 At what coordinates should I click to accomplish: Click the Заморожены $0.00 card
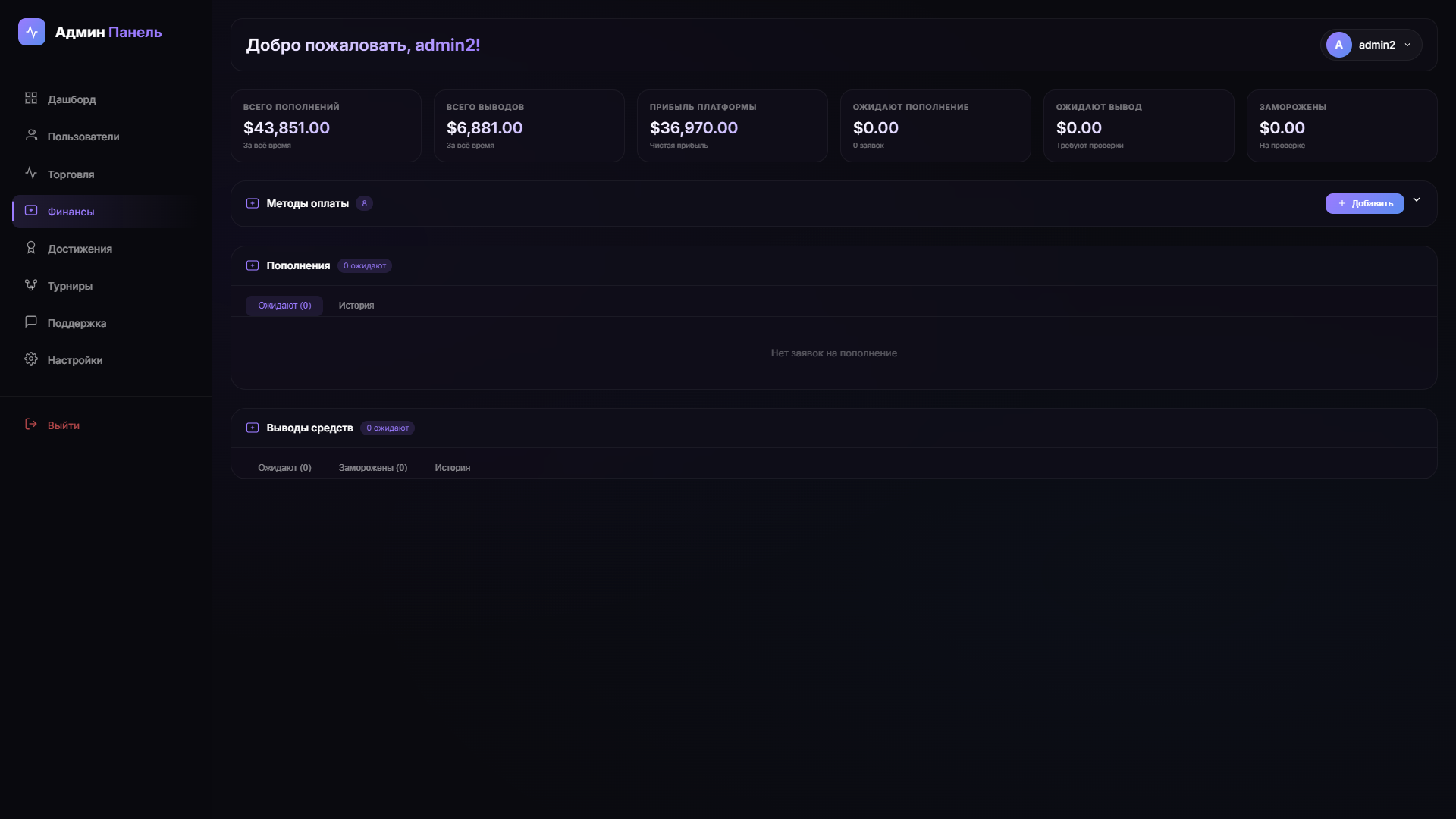[1342, 126]
